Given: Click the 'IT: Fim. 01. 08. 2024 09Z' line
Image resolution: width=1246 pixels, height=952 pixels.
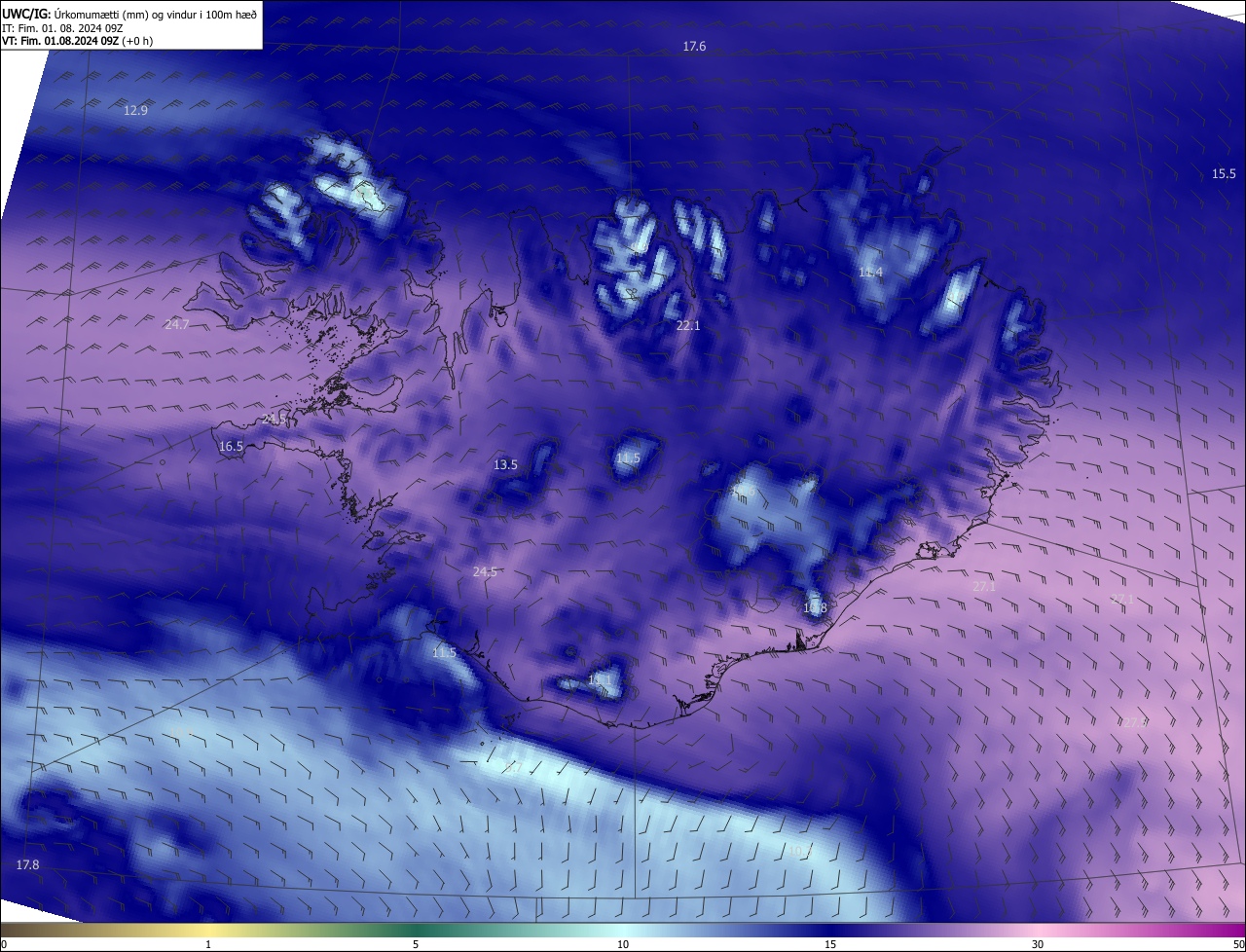Looking at the screenshot, I should pyautogui.click(x=62, y=28).
